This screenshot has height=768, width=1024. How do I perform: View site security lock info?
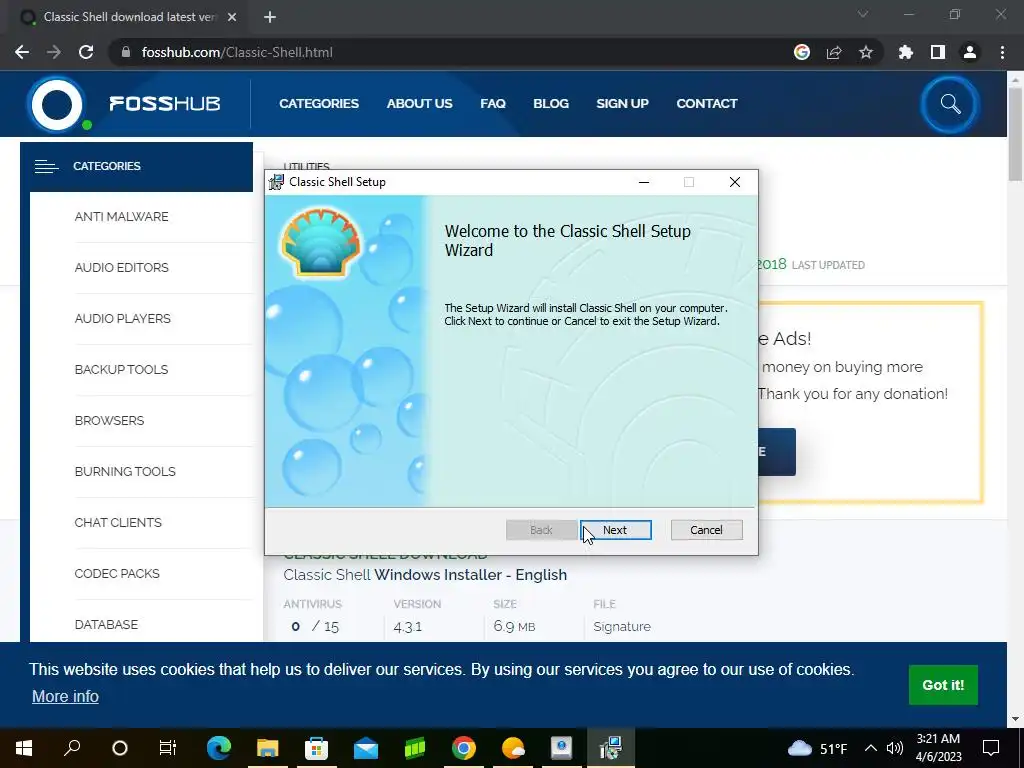pyautogui.click(x=126, y=52)
